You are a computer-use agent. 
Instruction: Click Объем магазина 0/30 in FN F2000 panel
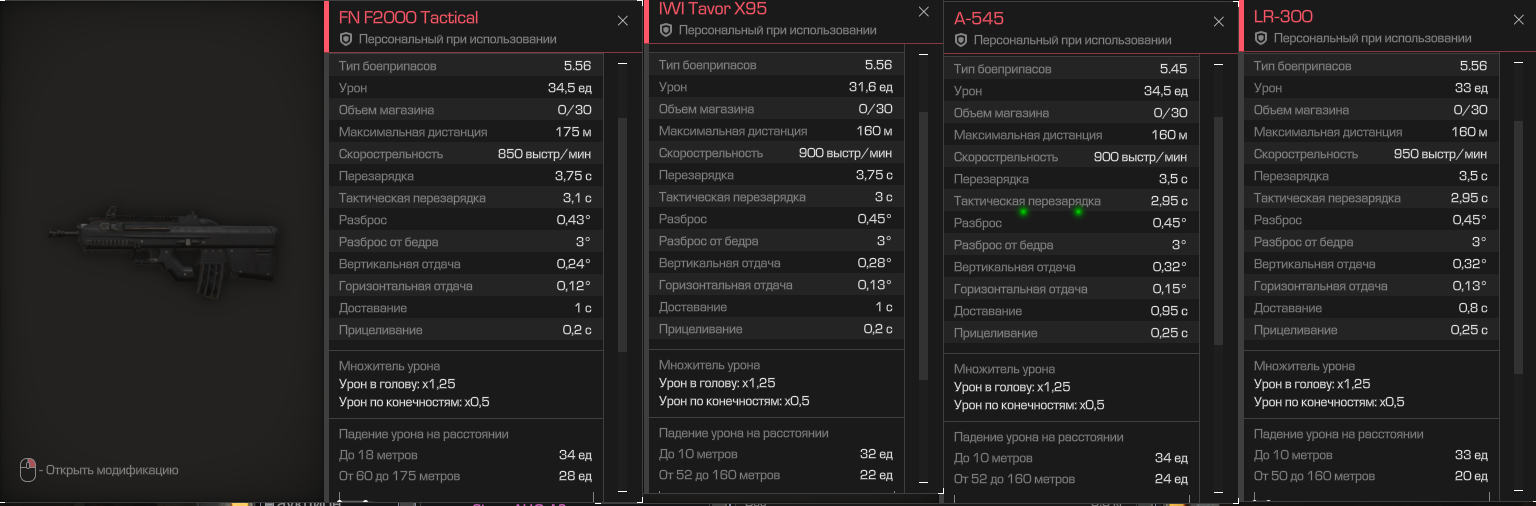tap(465, 110)
